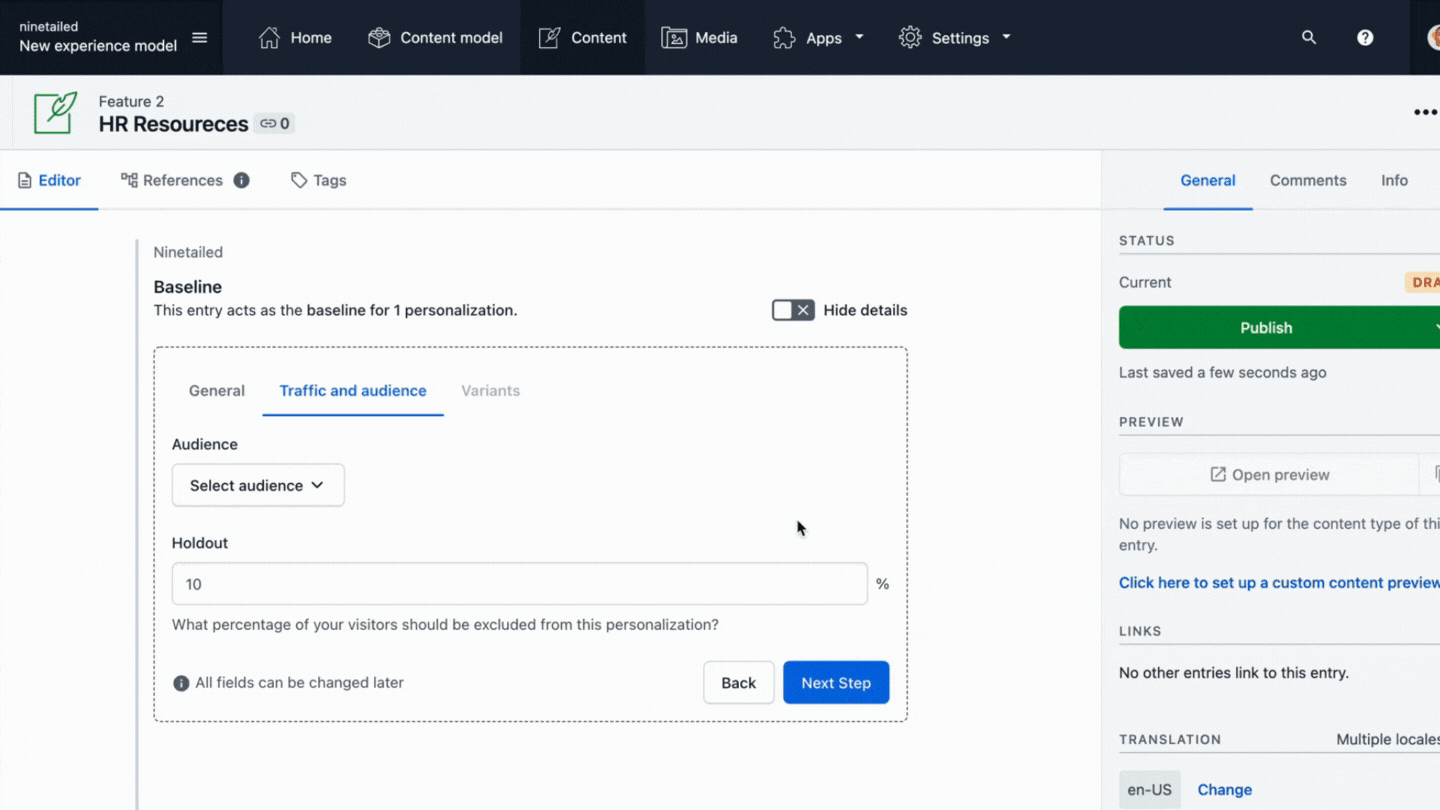Open the three-dot entry actions menu
The width and height of the screenshot is (1440, 810).
(1425, 112)
